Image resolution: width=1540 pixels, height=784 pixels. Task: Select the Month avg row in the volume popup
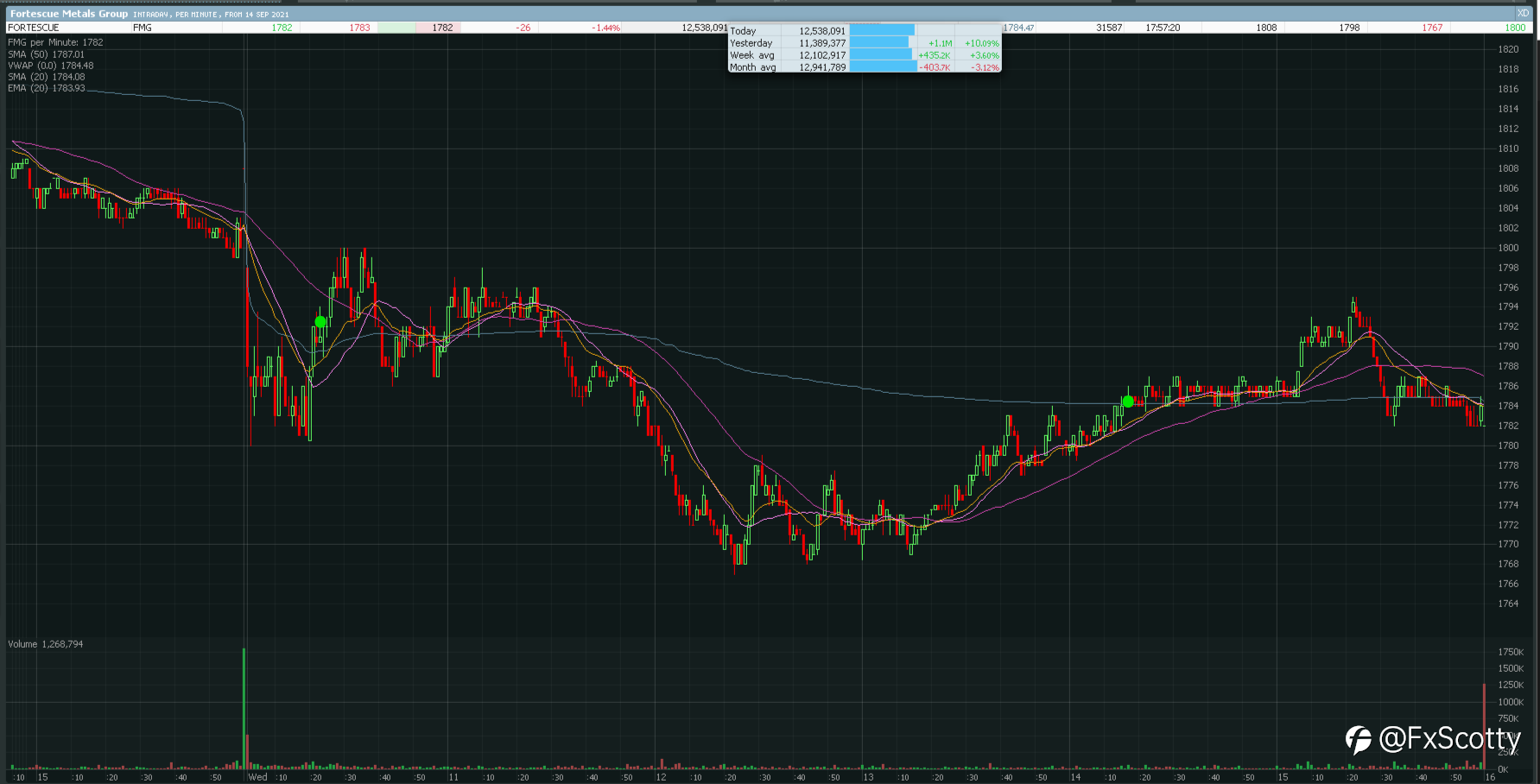(865, 66)
